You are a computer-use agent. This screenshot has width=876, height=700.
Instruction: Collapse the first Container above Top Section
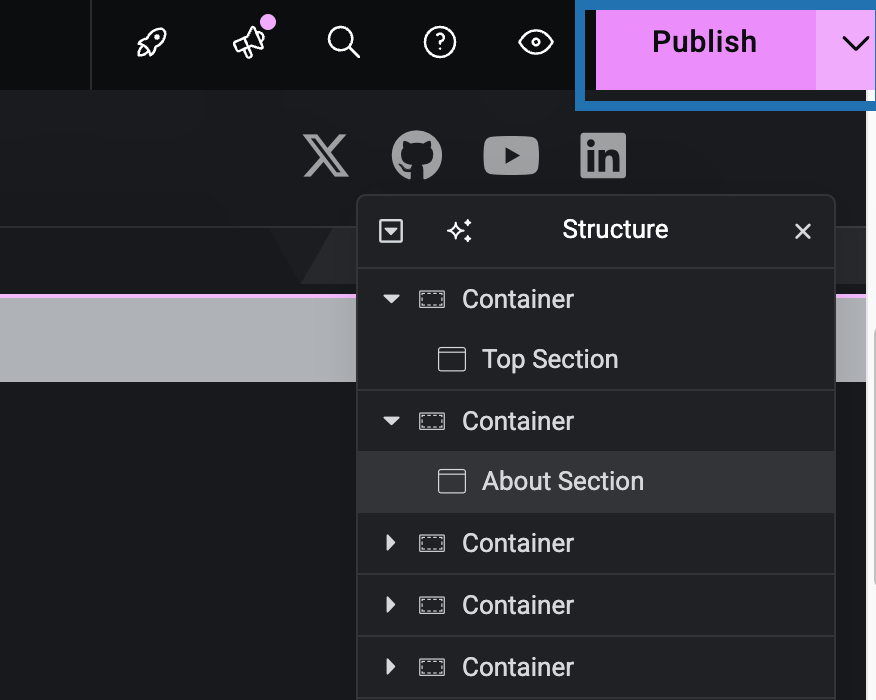point(392,299)
